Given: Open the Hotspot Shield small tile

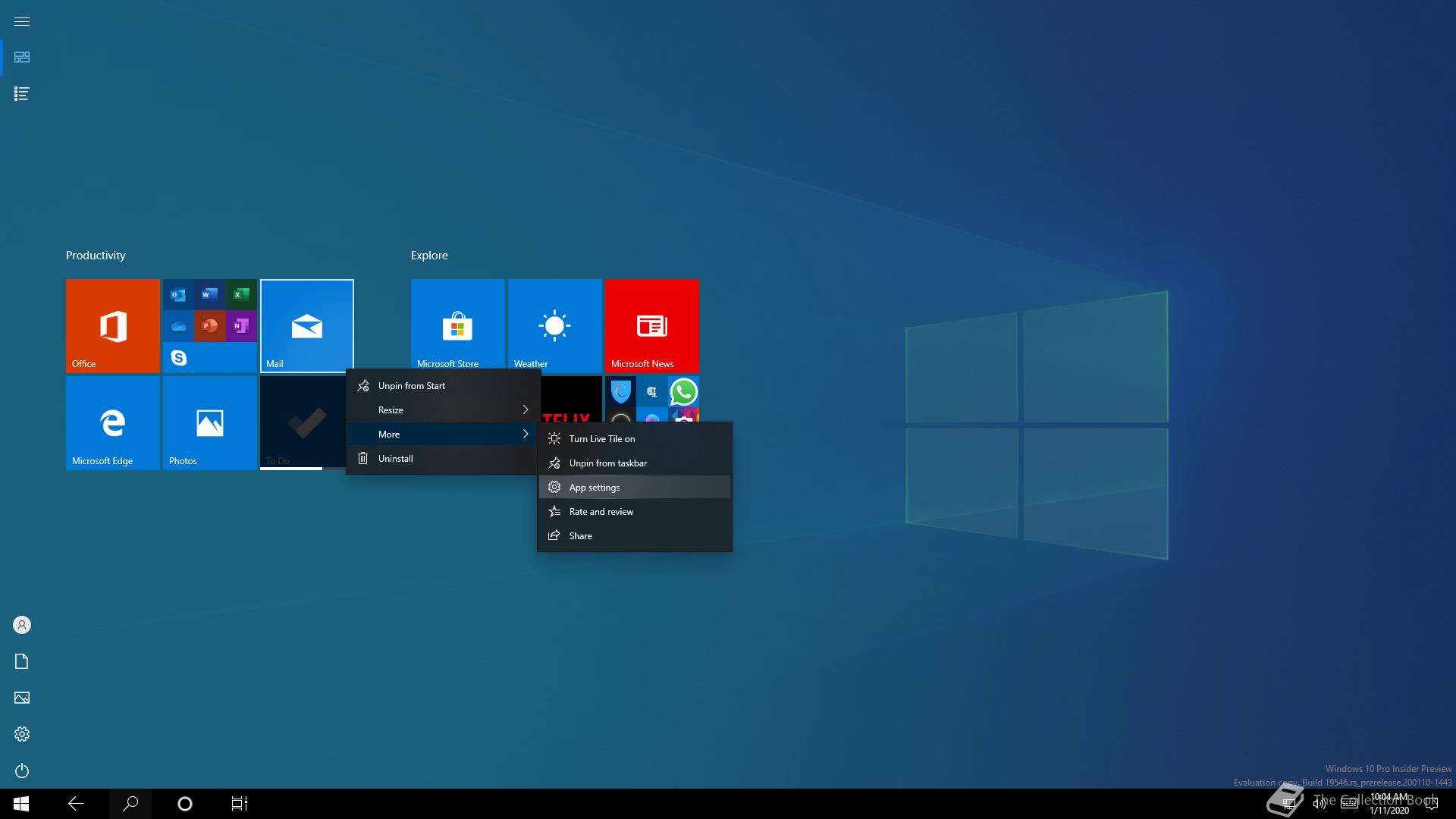Looking at the screenshot, I should [620, 391].
